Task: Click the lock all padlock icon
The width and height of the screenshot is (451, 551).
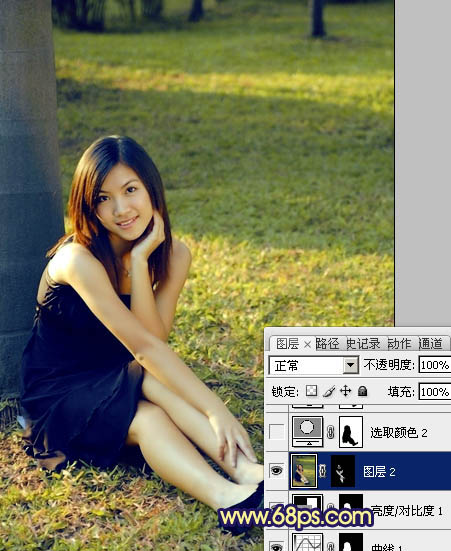Action: [x=362, y=391]
